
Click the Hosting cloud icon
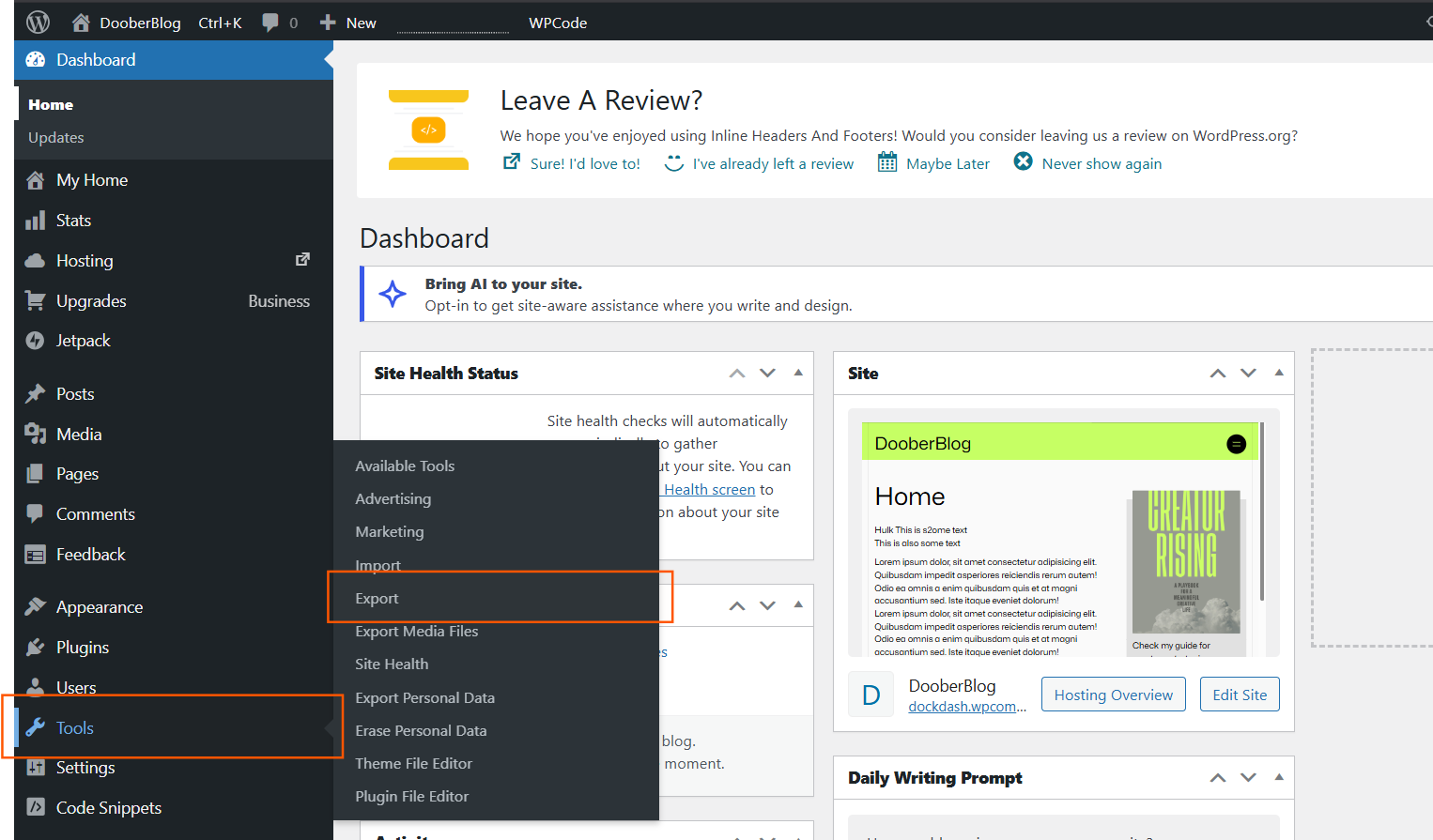click(x=36, y=261)
